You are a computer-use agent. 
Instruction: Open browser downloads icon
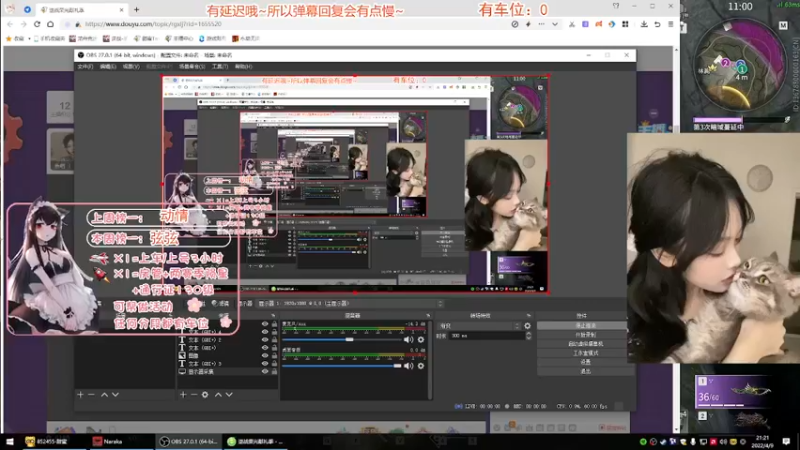click(644, 24)
